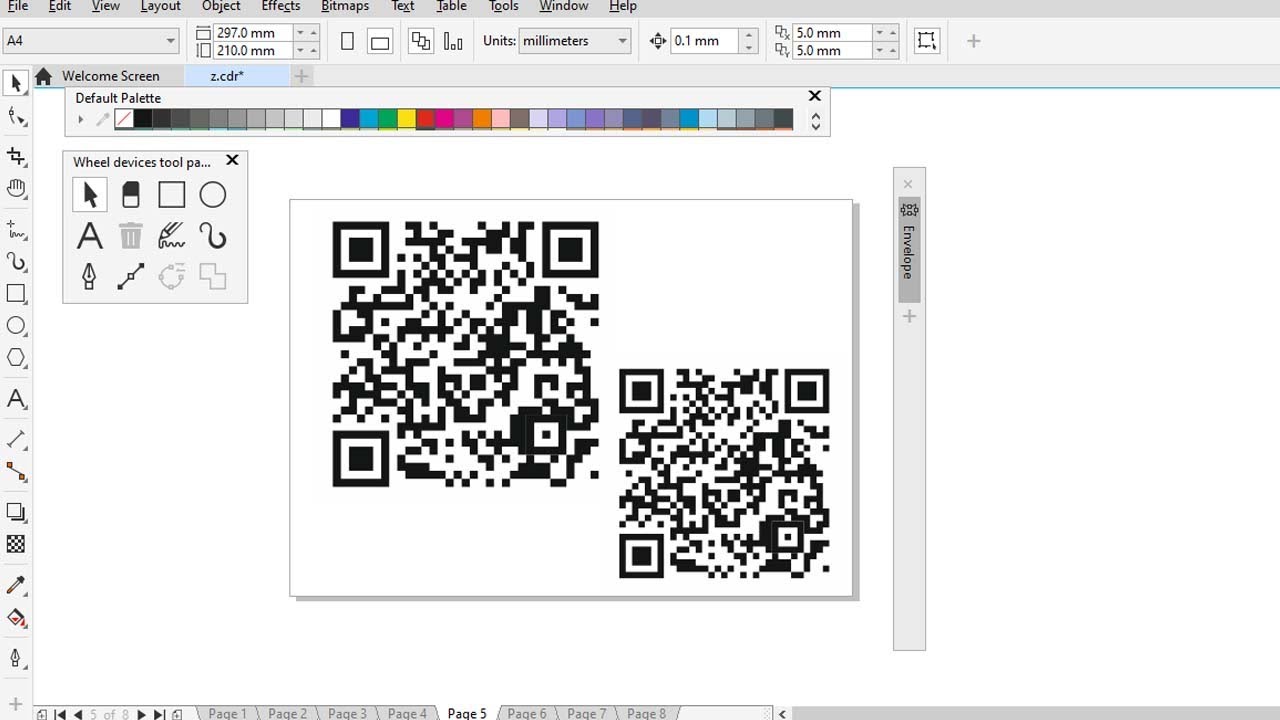Pick the red swatch in the Default Palette
The width and height of the screenshot is (1280, 720).
coord(425,120)
